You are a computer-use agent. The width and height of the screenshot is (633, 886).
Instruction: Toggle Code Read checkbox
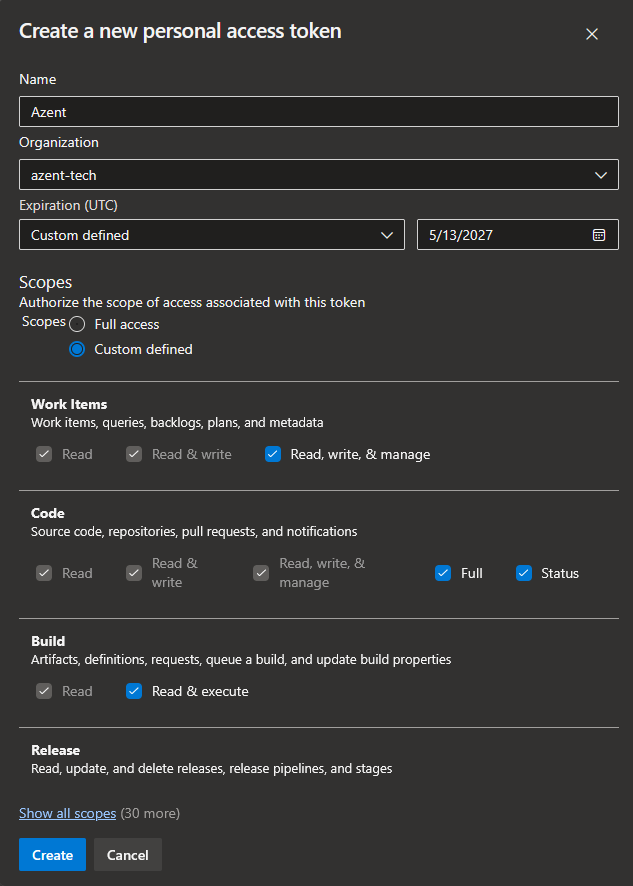pyautogui.click(x=44, y=573)
